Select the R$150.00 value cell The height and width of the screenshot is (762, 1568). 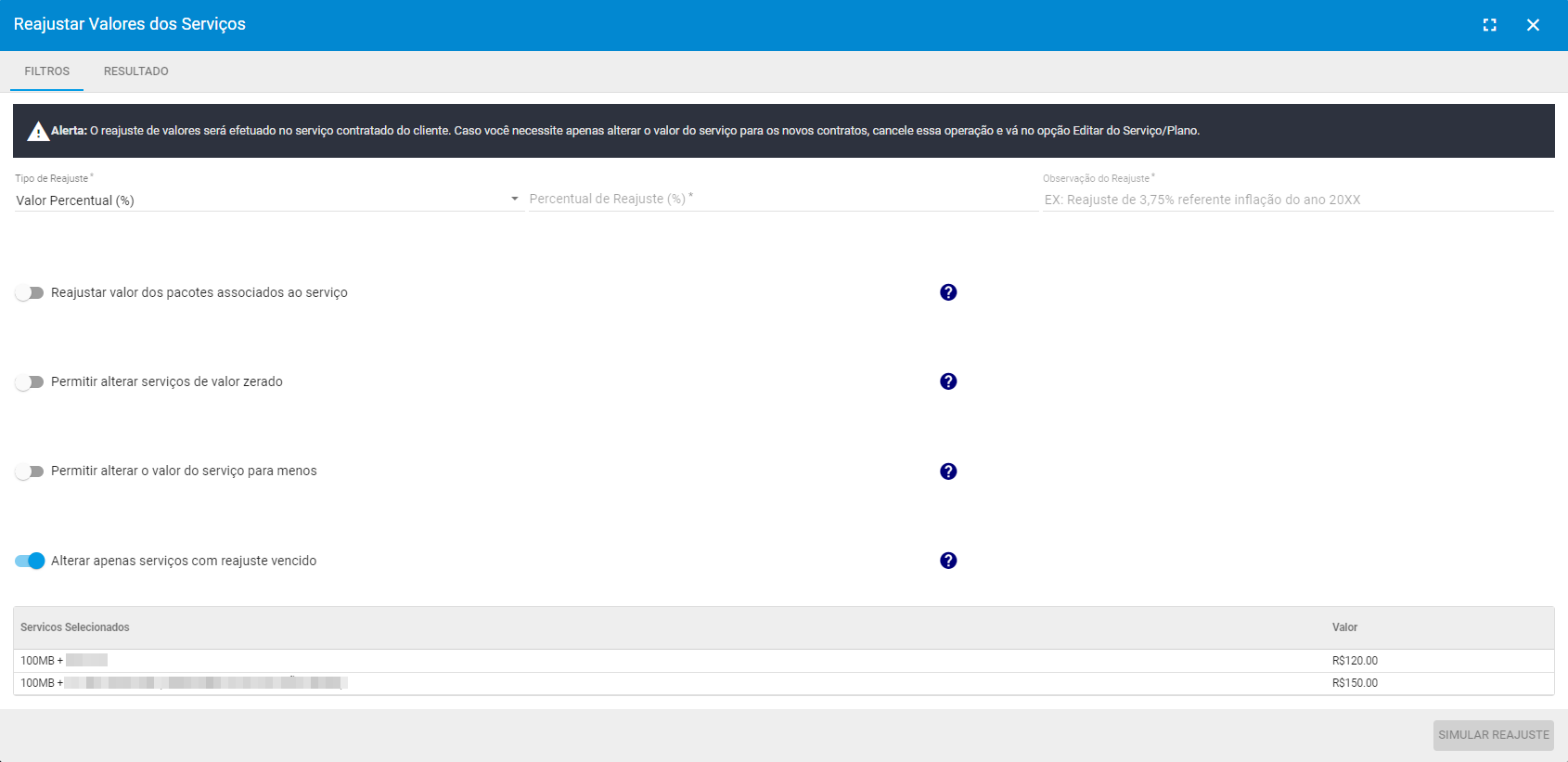(x=1355, y=683)
